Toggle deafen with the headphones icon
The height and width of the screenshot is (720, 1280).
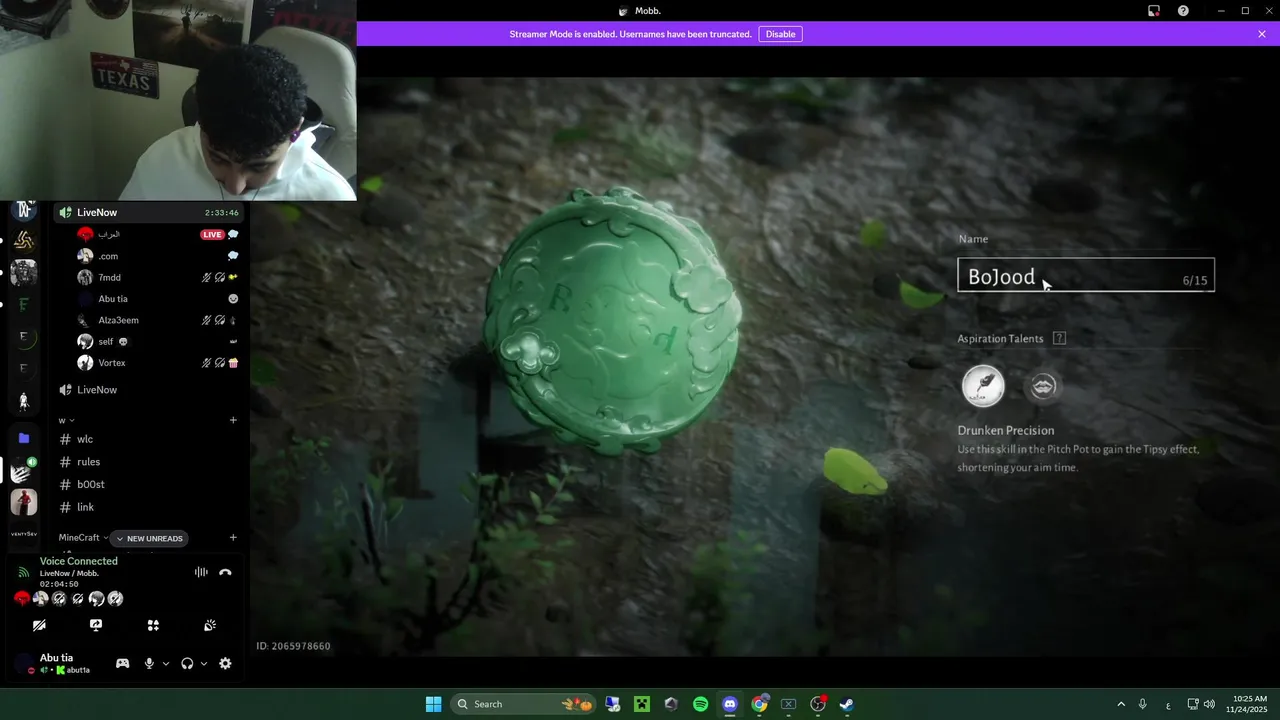(x=187, y=663)
